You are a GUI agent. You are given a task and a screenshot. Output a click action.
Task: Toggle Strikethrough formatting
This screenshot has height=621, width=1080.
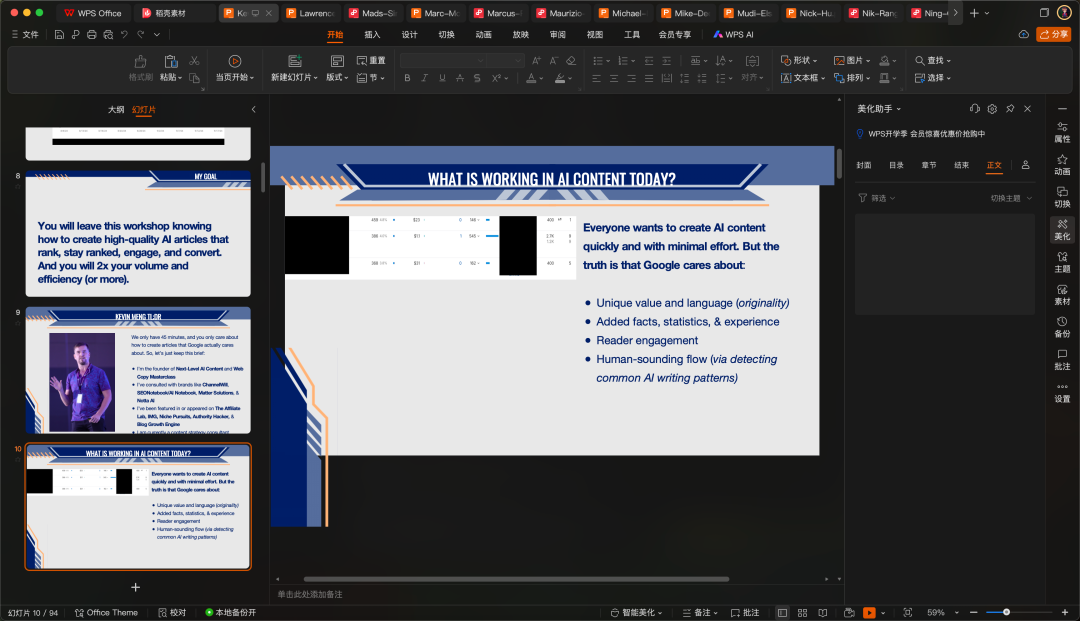click(x=459, y=78)
